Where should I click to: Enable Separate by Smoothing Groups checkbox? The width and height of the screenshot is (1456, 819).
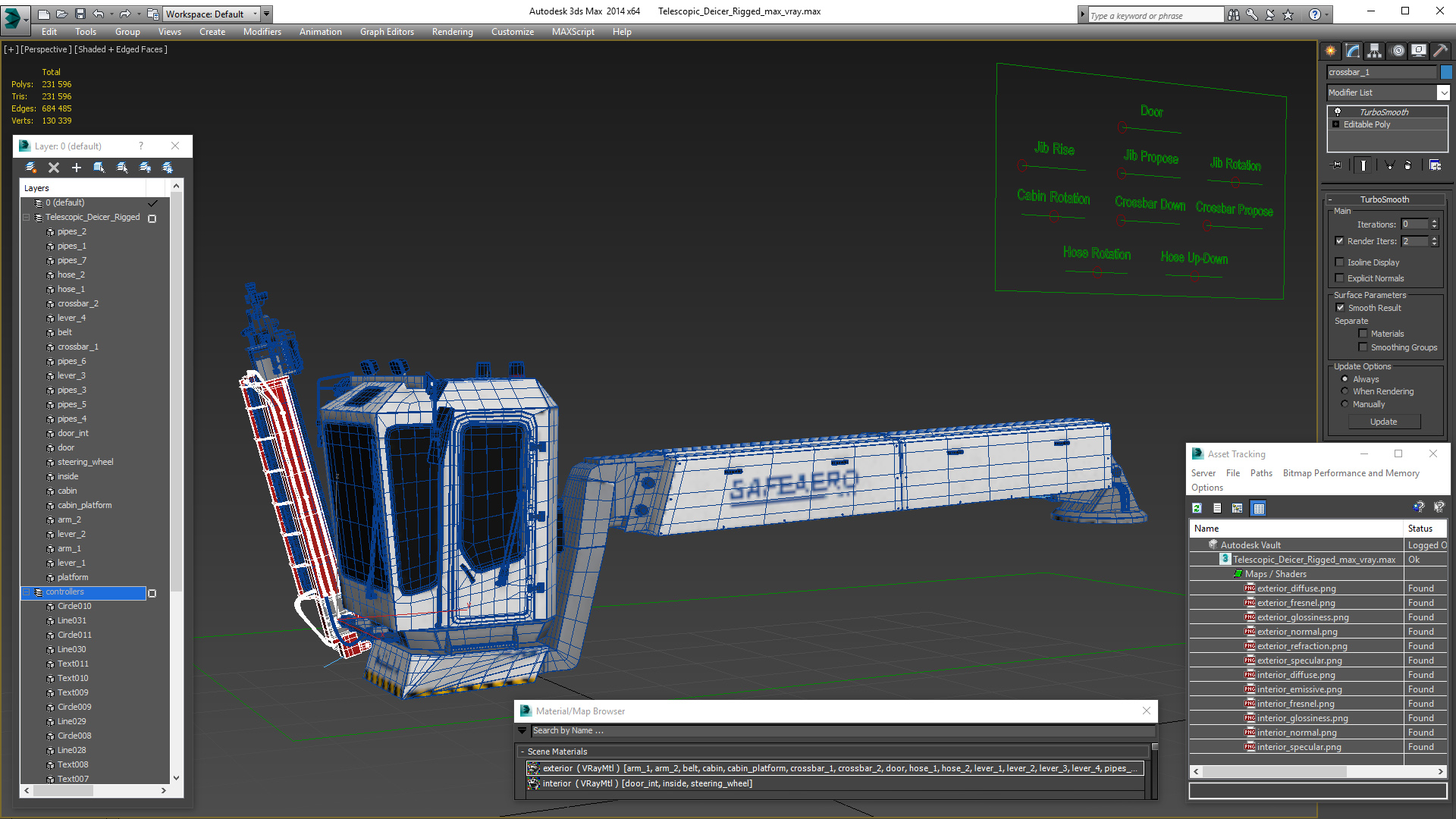coord(1363,347)
